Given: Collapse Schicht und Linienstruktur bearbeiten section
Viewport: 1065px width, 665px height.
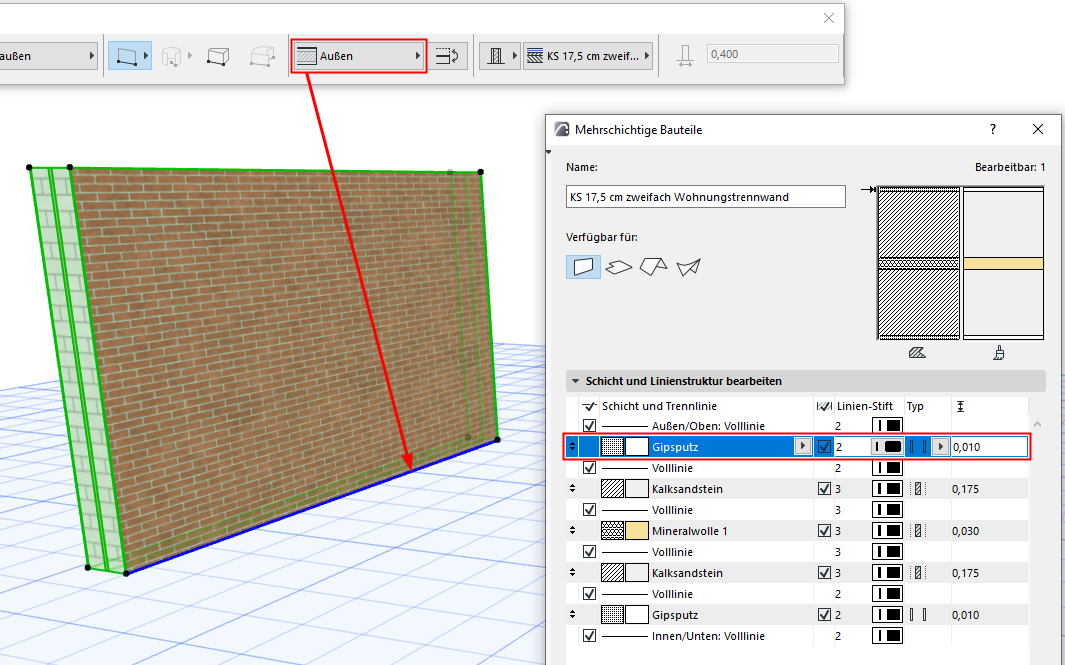Looking at the screenshot, I should [x=576, y=381].
